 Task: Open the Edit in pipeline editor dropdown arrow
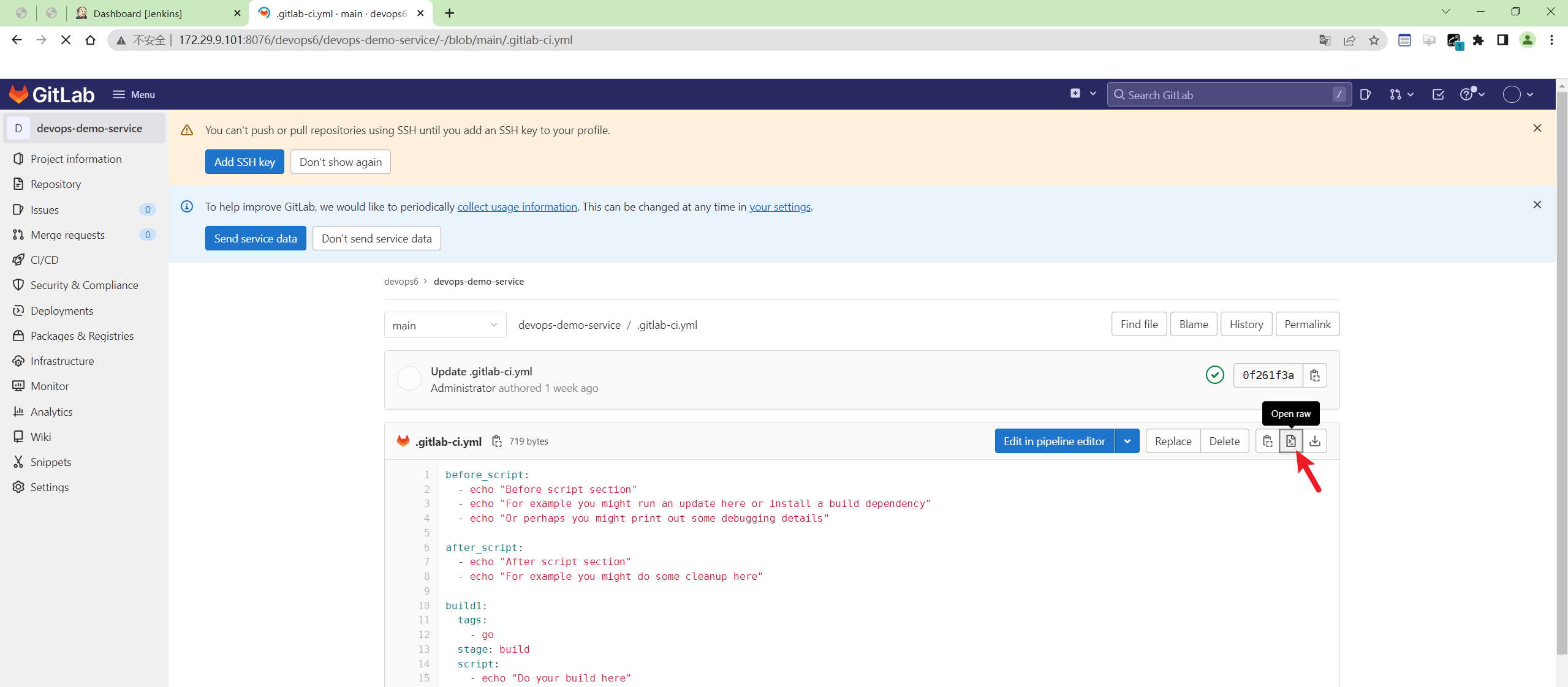tap(1127, 440)
